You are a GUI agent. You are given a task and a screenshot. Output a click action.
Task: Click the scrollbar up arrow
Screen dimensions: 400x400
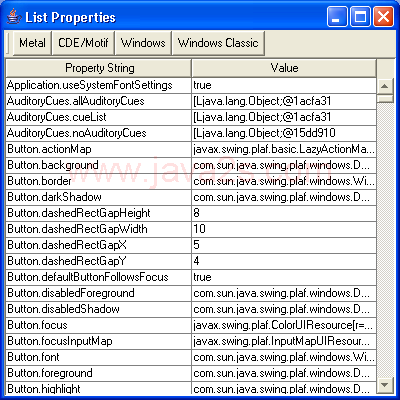pyautogui.click(x=385, y=87)
